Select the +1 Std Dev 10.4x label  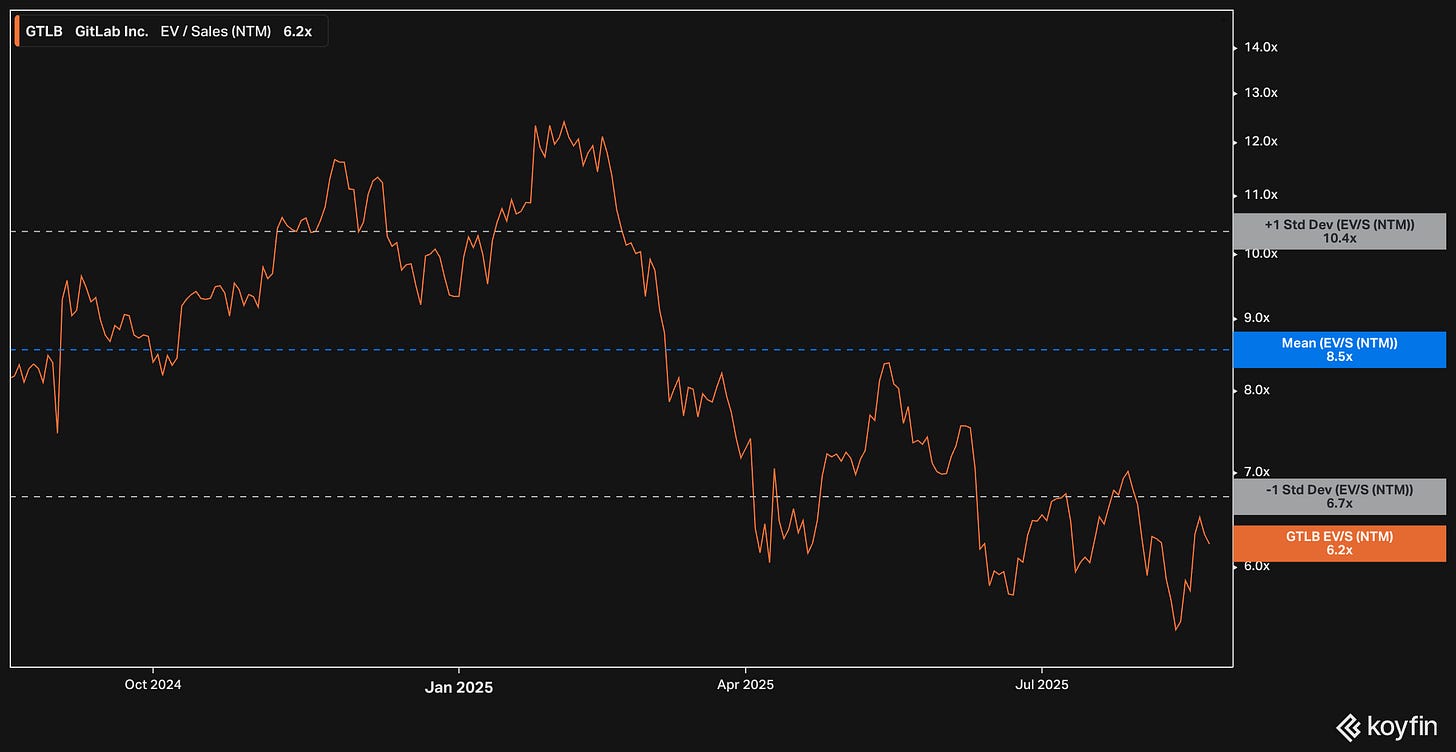pyautogui.click(x=1339, y=231)
